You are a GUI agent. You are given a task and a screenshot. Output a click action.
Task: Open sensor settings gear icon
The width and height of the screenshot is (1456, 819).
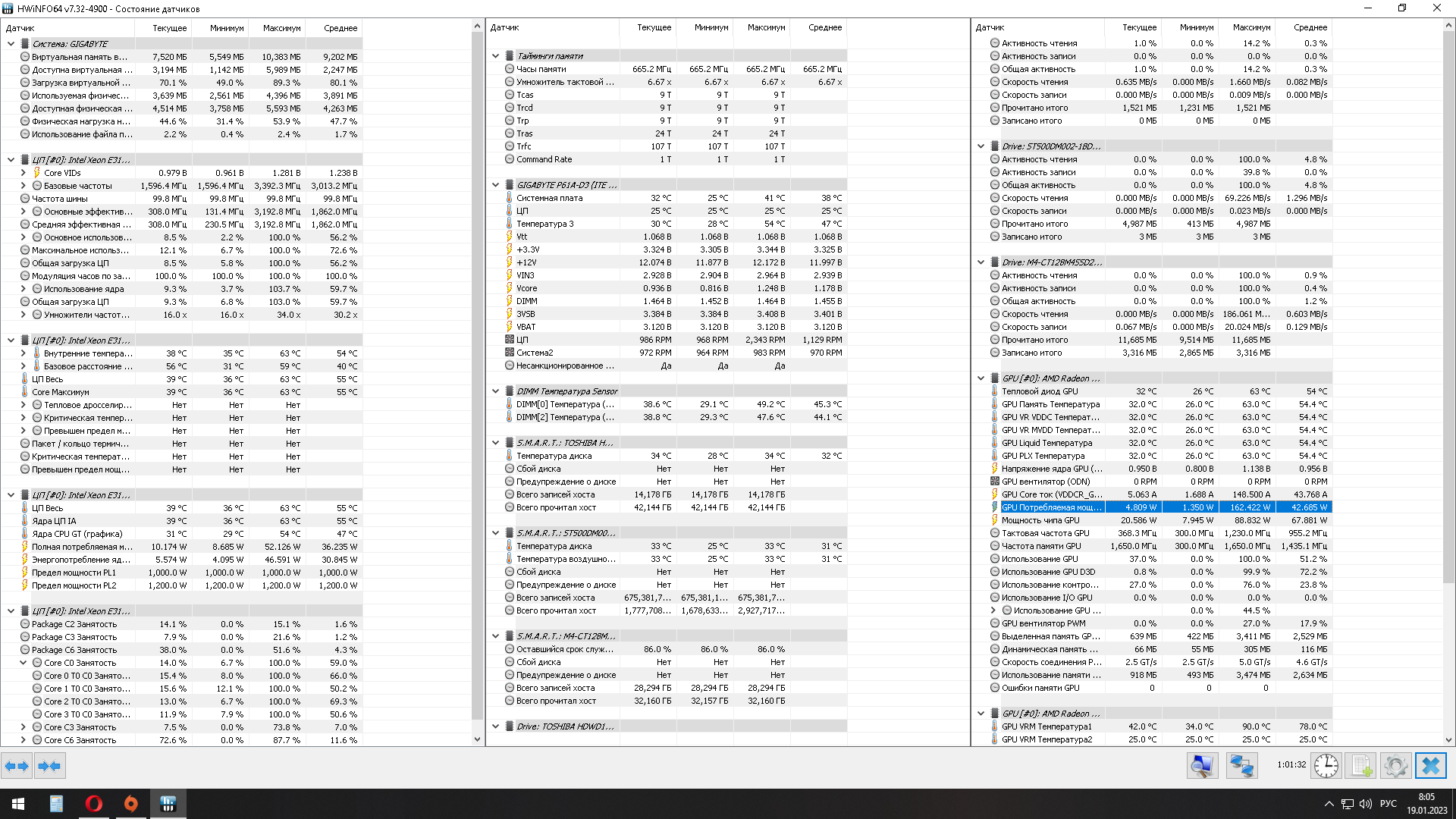[1395, 766]
